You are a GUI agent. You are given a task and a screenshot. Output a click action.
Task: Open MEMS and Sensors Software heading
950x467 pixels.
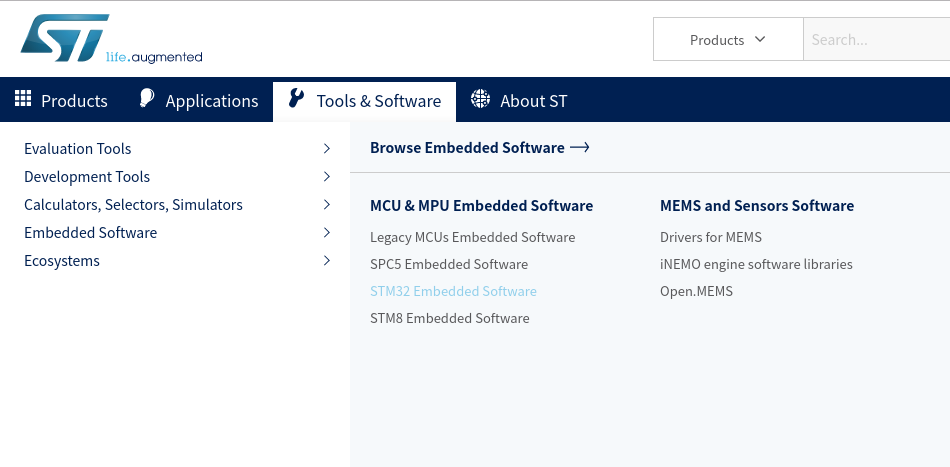point(757,205)
